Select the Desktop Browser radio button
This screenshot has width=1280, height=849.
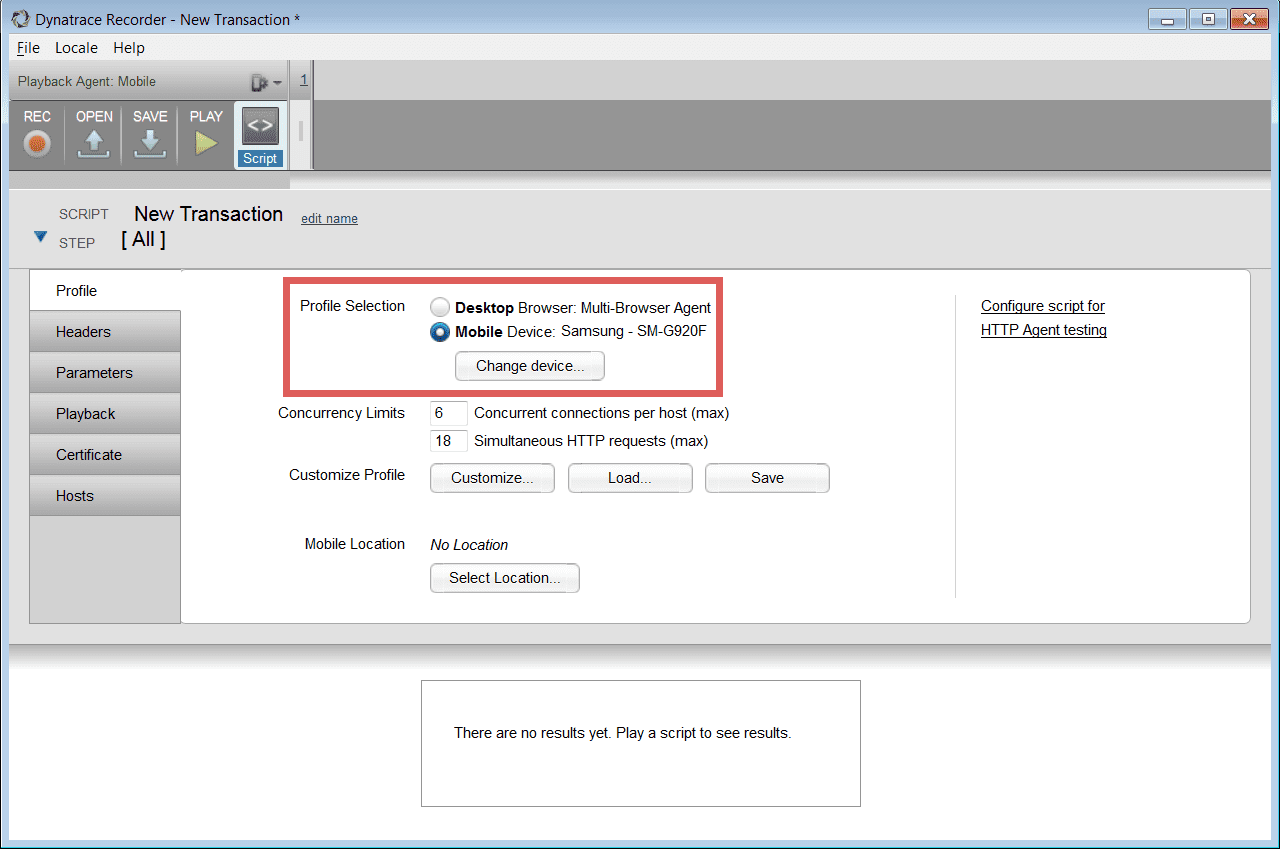(x=440, y=308)
